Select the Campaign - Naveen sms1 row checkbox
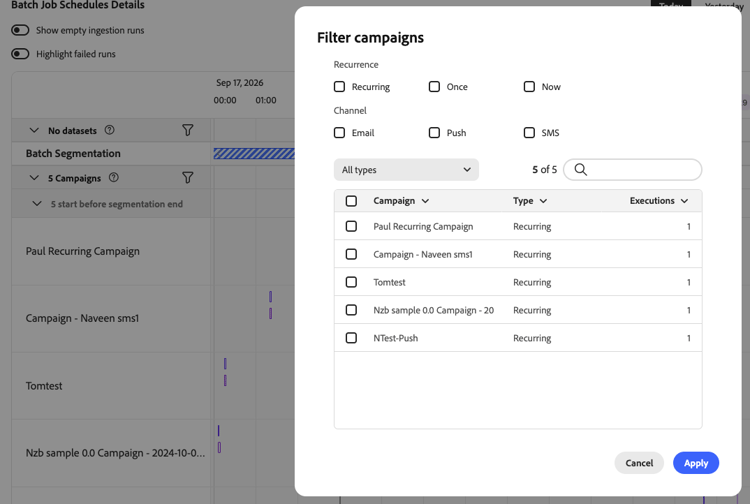 tap(351, 254)
